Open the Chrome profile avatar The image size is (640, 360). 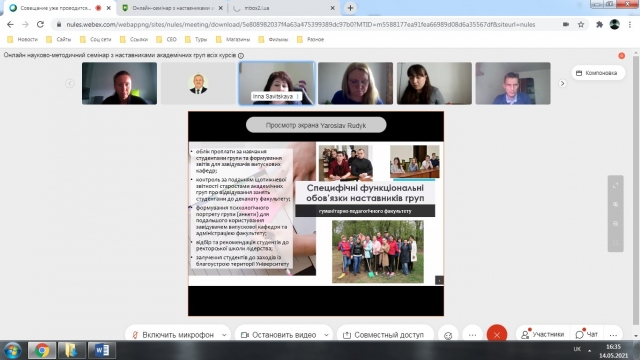(x=615, y=24)
